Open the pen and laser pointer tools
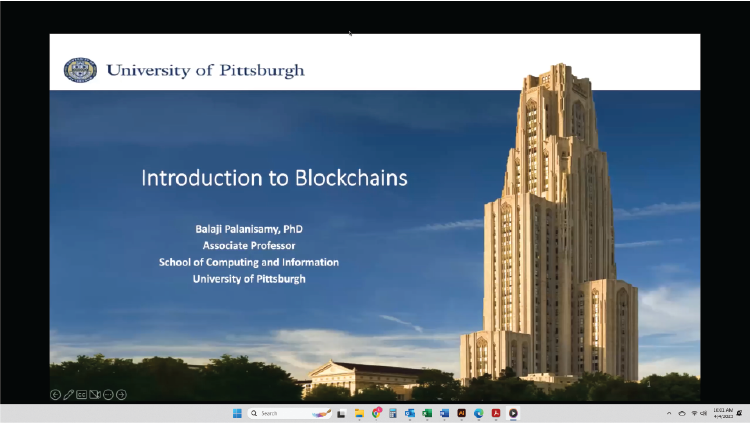Image resolution: width=750 pixels, height=423 pixels. [68, 394]
